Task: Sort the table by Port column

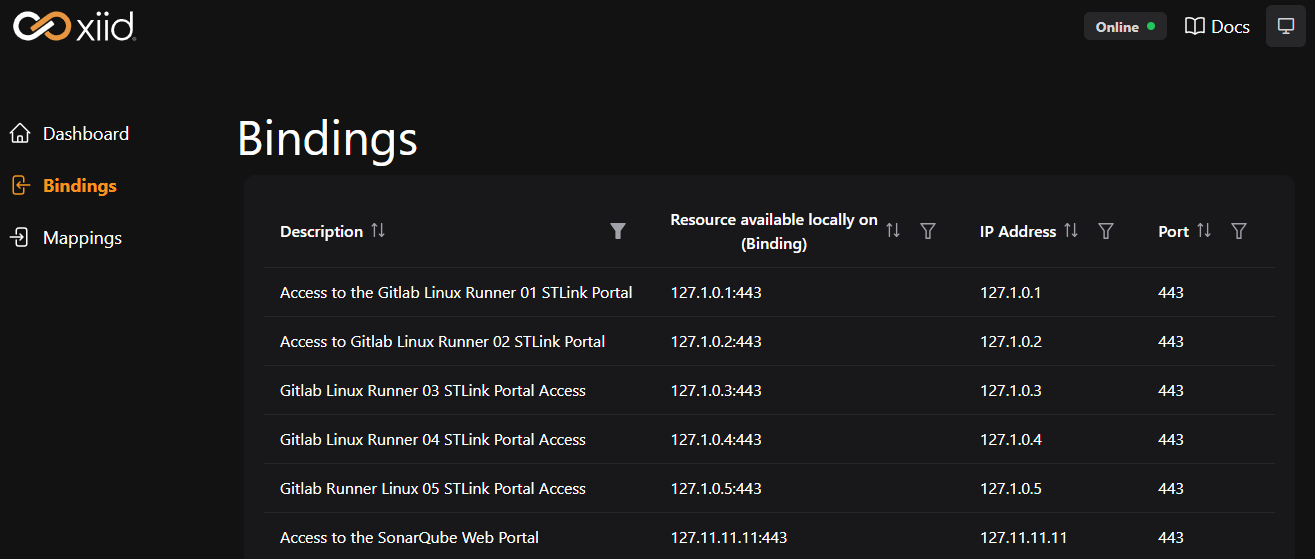Action: [1204, 231]
